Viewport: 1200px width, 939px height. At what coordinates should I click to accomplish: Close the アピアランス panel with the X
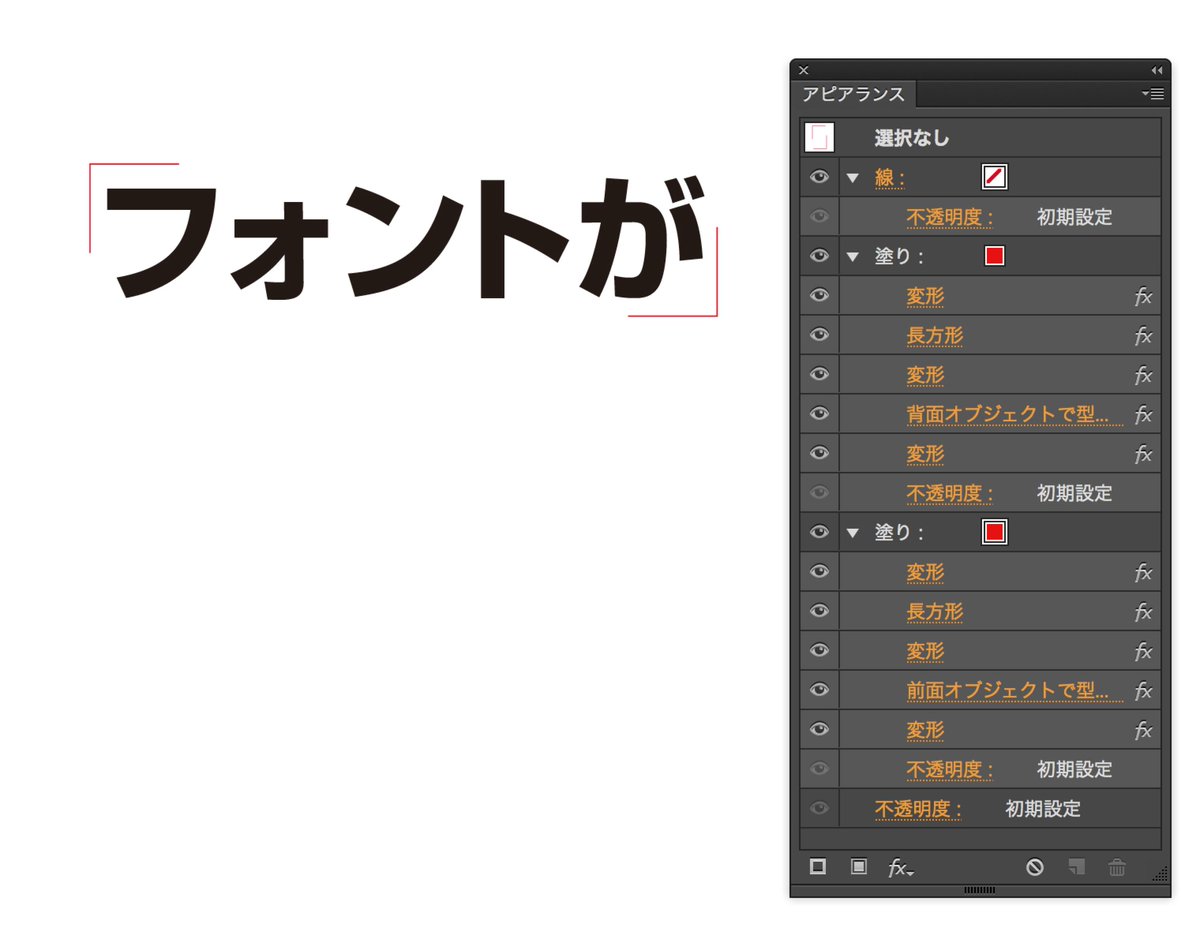(803, 70)
